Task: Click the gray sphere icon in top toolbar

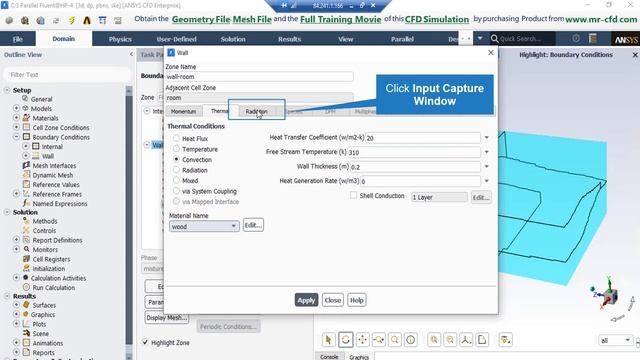Action: pos(9,20)
